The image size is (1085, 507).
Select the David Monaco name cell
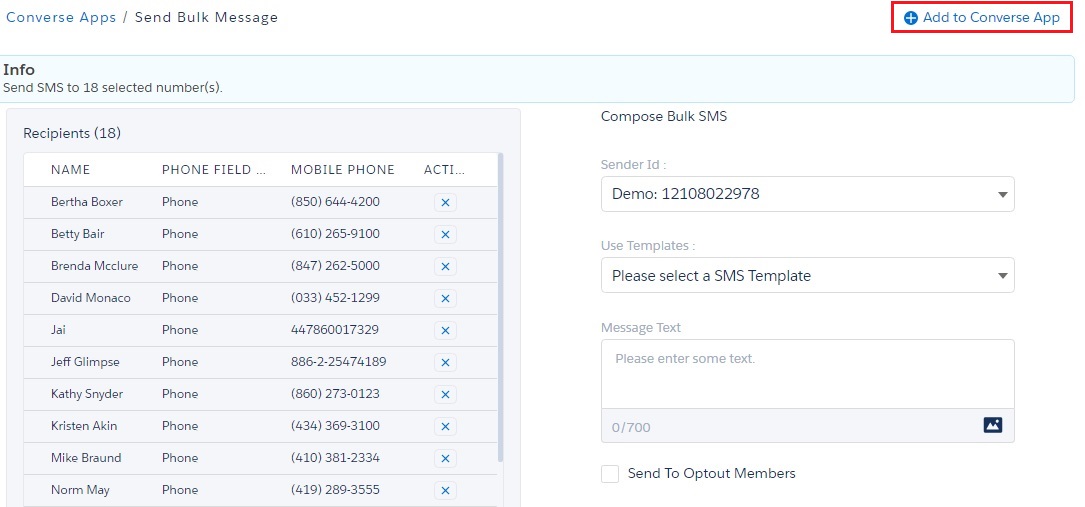[x=91, y=297]
